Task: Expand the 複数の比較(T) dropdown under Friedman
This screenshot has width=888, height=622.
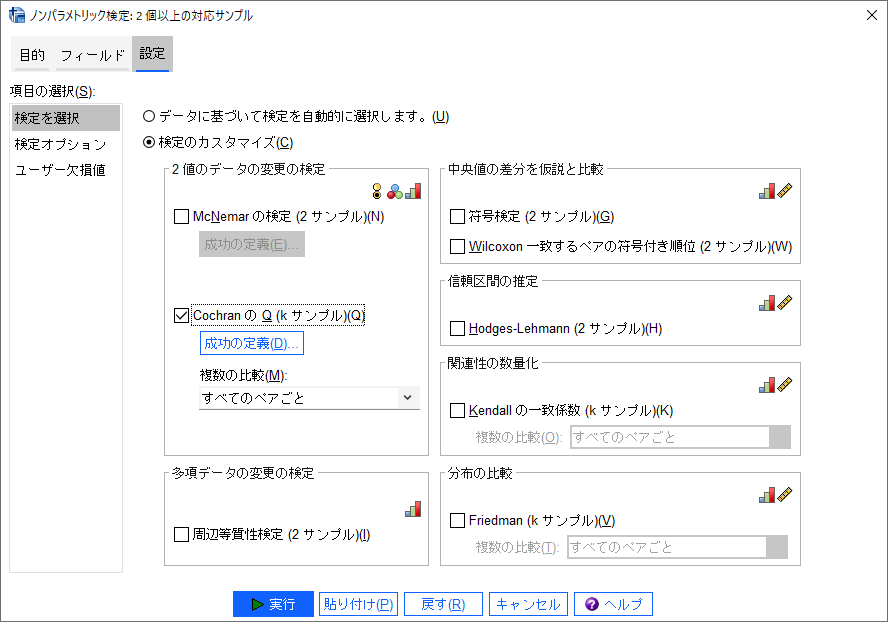Action: tap(677, 547)
